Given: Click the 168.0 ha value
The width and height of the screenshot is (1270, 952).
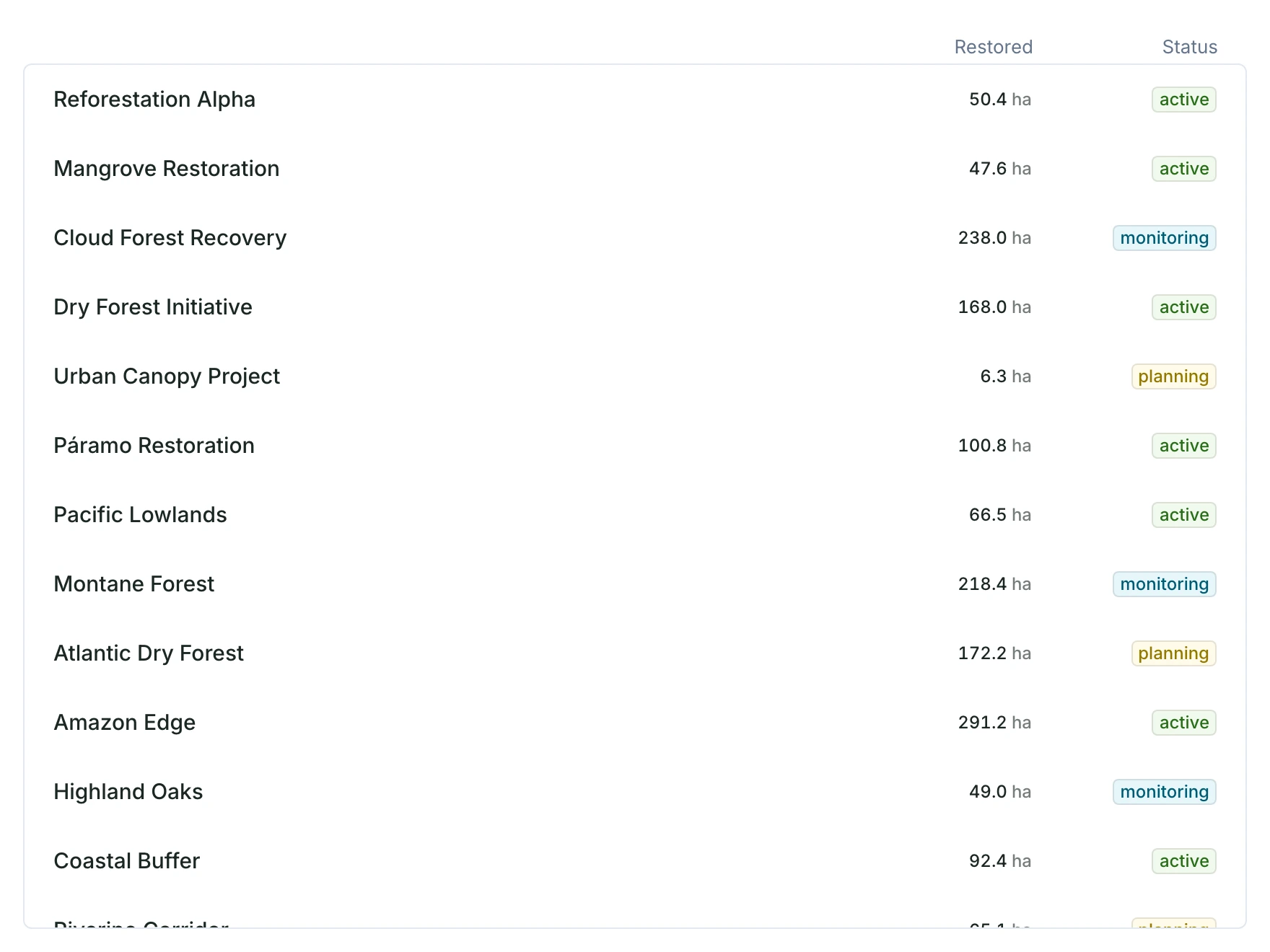Looking at the screenshot, I should coord(995,307).
